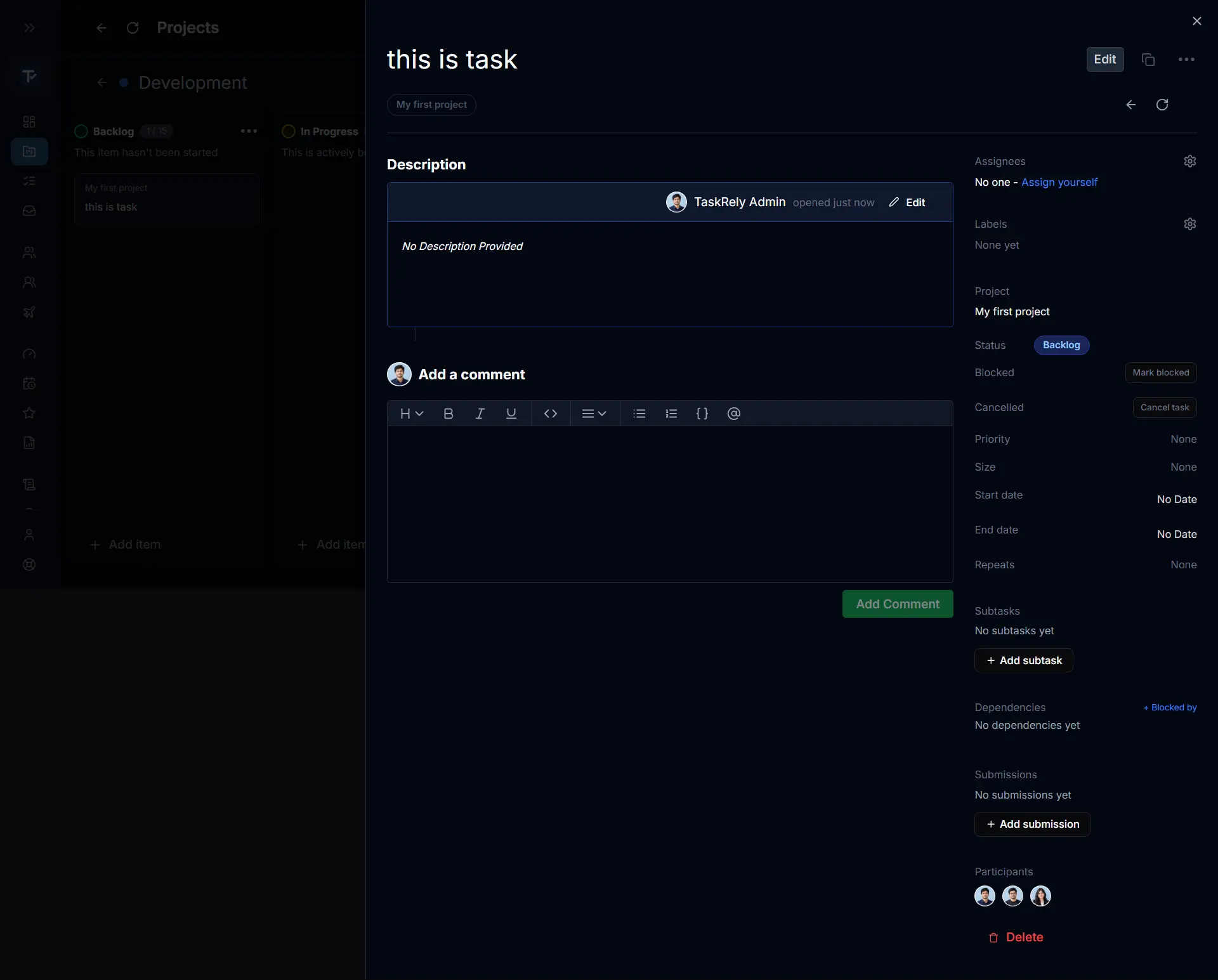Click Add submission button
This screenshot has height=980, width=1218.
coord(1032,824)
